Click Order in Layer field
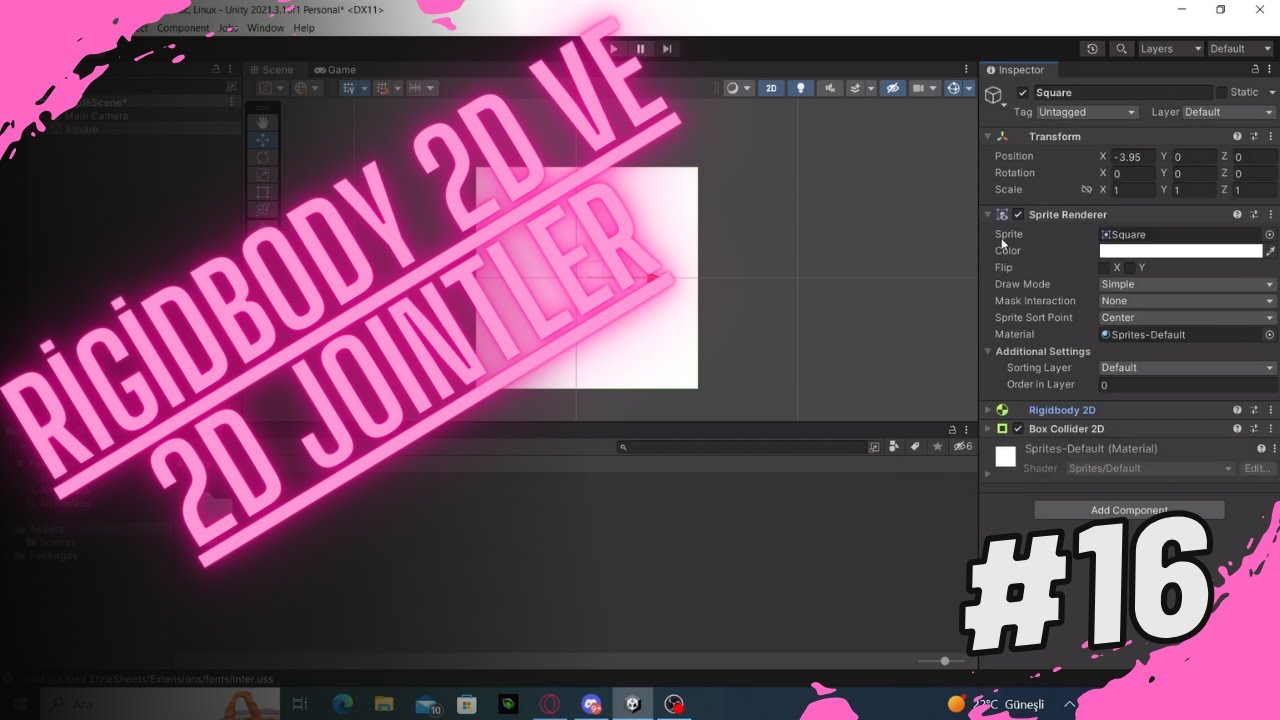 coord(1188,385)
